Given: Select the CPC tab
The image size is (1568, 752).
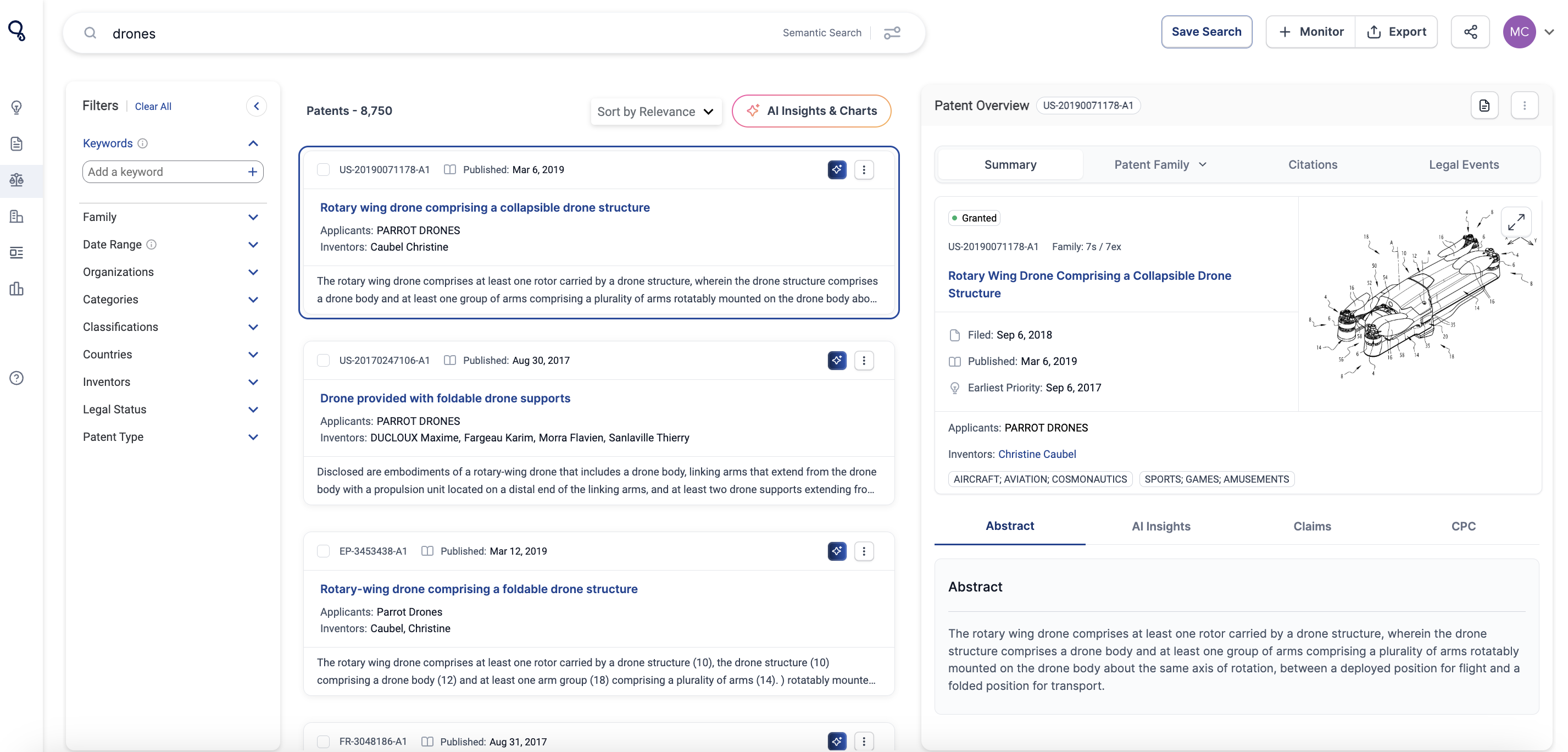Looking at the screenshot, I should [1463, 526].
